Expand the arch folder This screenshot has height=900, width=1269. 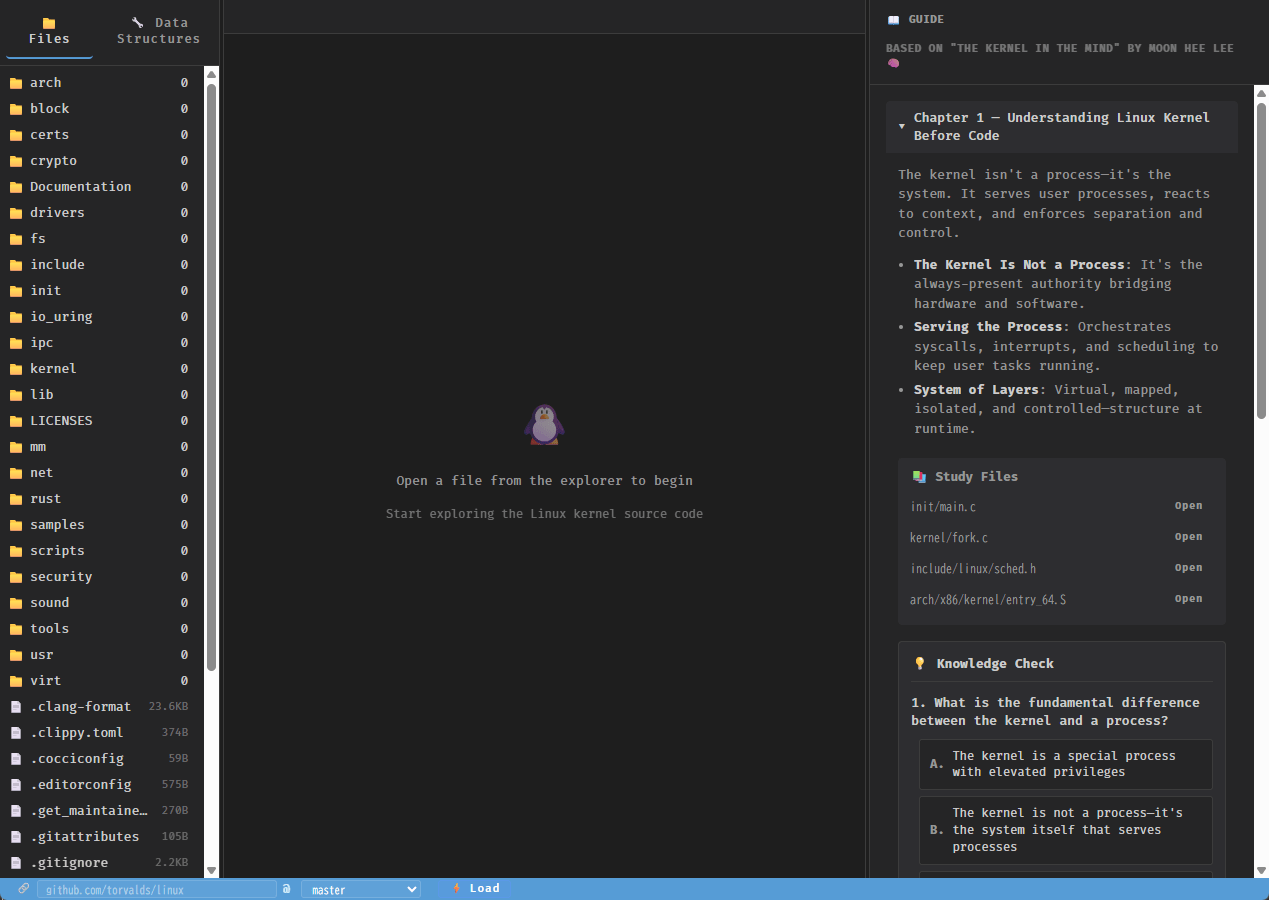[45, 83]
